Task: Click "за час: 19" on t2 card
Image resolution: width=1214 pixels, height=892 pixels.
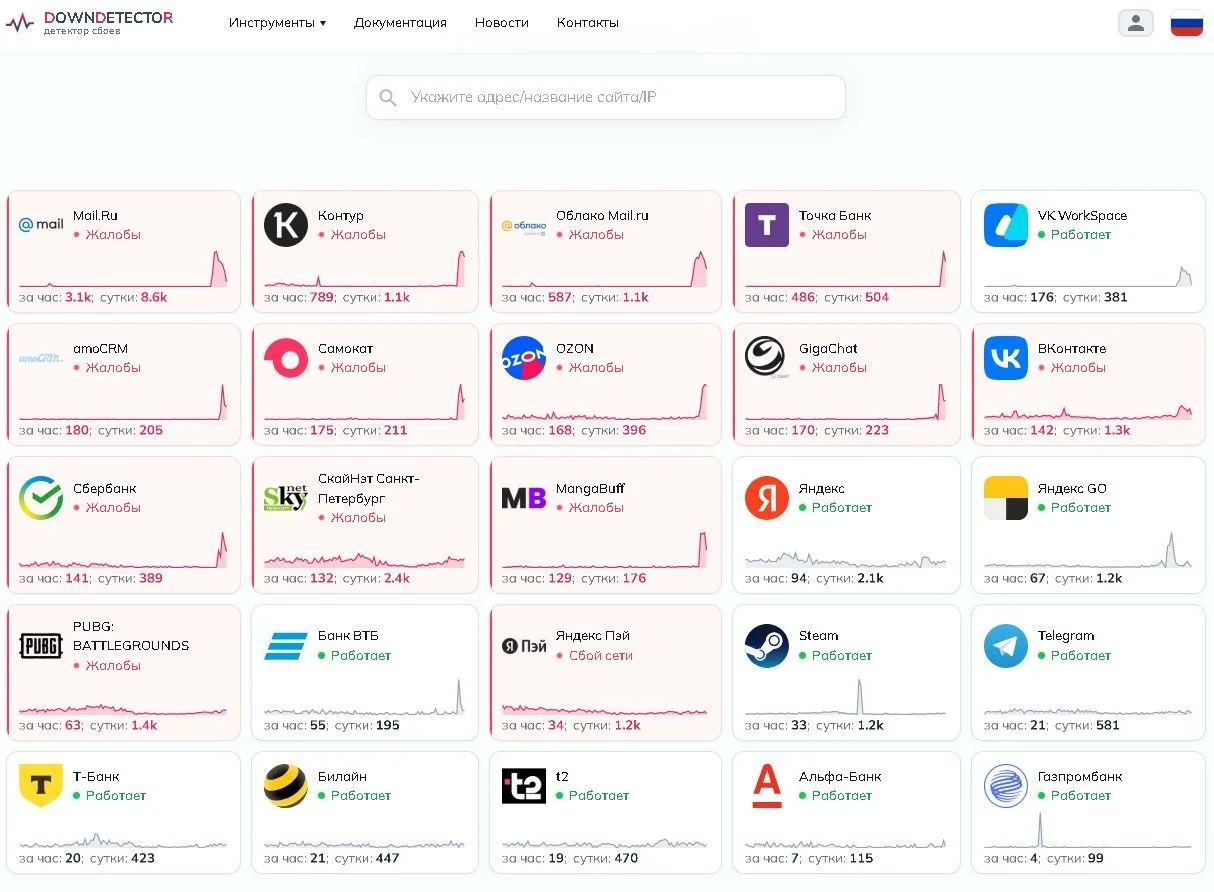Action: coord(533,858)
